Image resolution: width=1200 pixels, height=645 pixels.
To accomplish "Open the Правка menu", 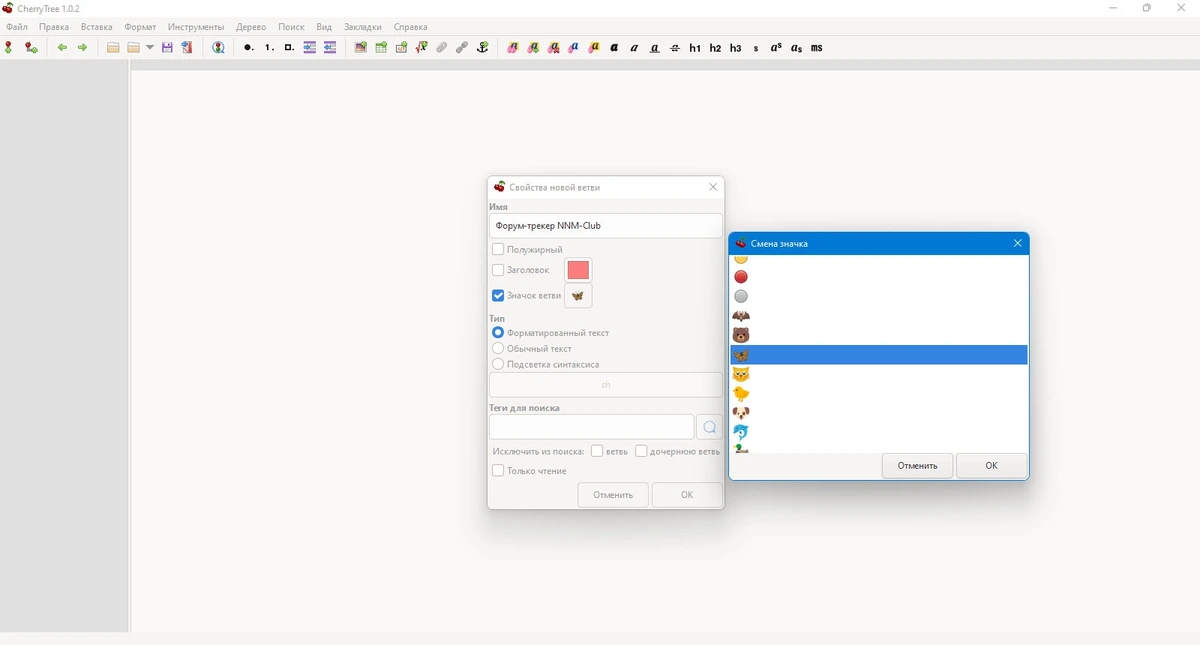I will 54,27.
